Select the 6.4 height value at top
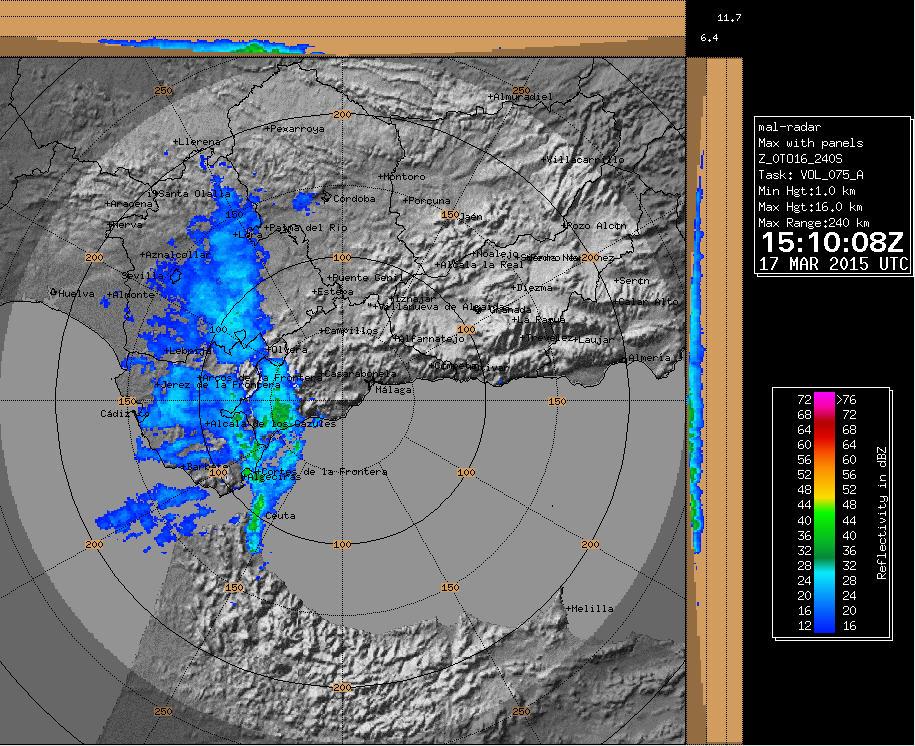 pos(709,38)
